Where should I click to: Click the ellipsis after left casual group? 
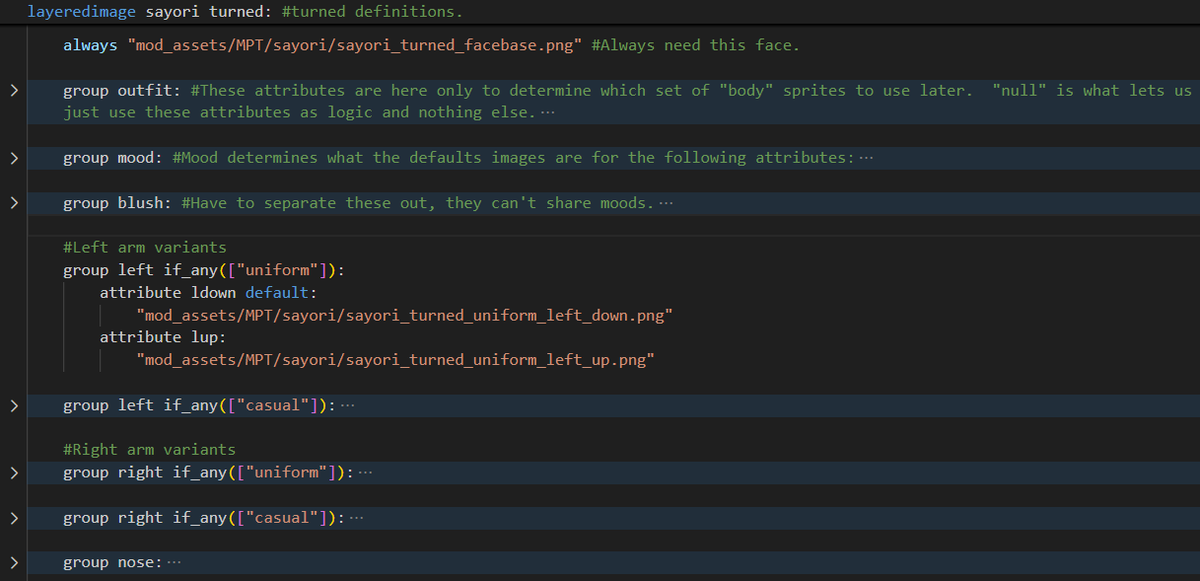coord(348,406)
